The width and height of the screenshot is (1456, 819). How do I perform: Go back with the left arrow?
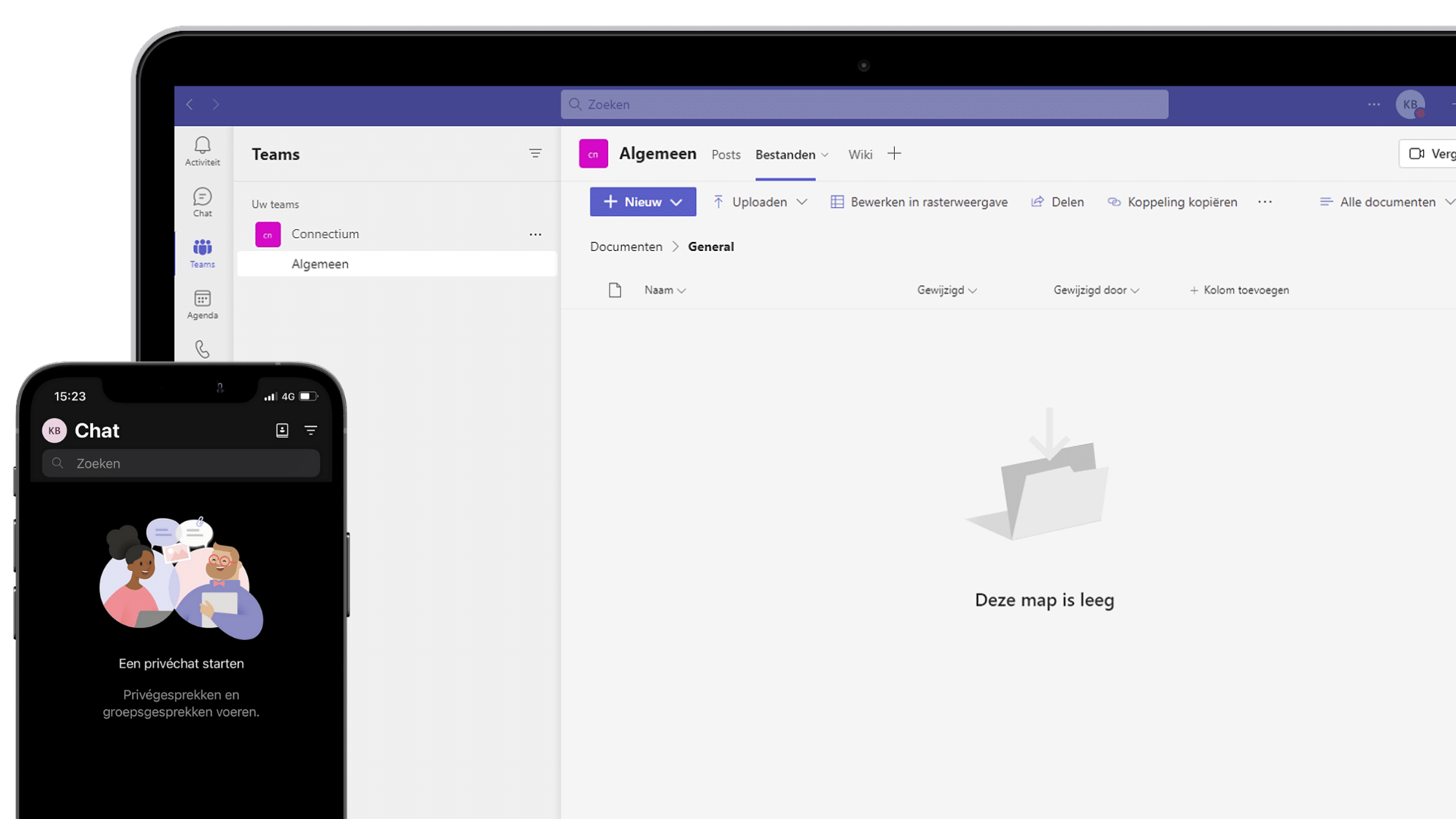coord(190,105)
